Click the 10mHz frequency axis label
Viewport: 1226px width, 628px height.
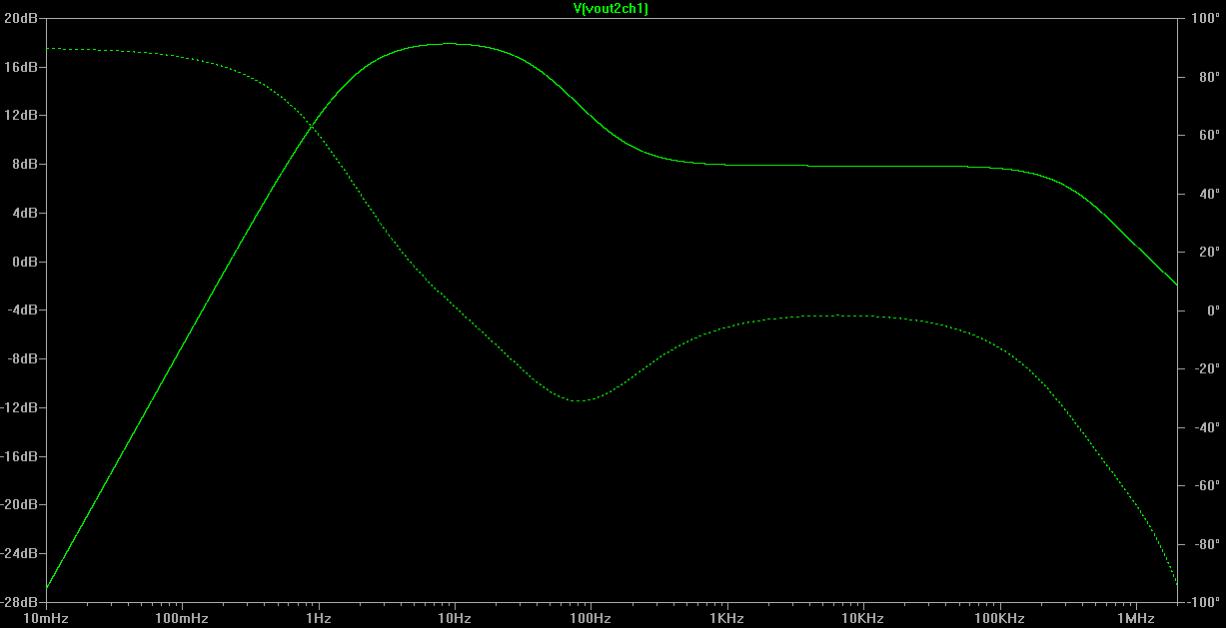click(46, 619)
